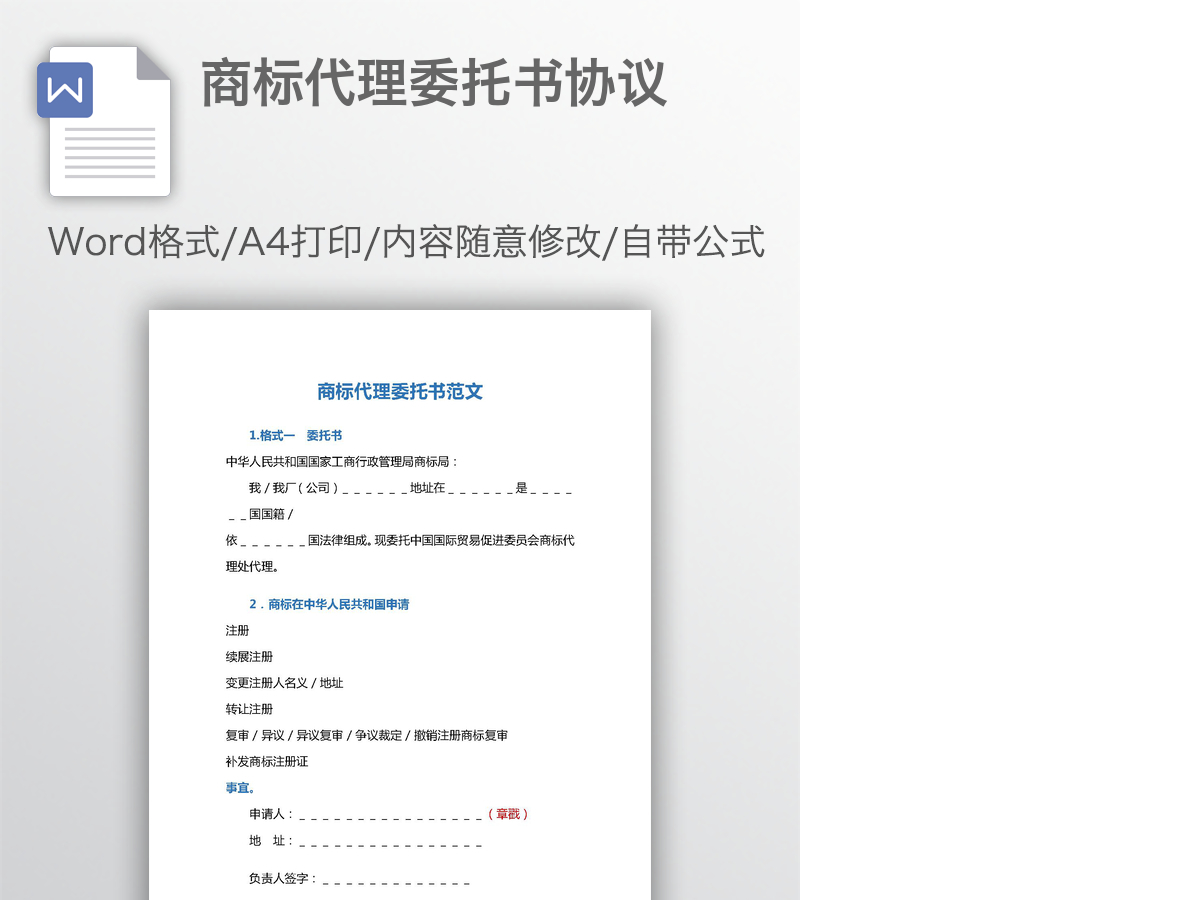Click the list item 补发商标注册证
Image resolution: width=1200 pixels, height=900 pixels.
(x=267, y=762)
